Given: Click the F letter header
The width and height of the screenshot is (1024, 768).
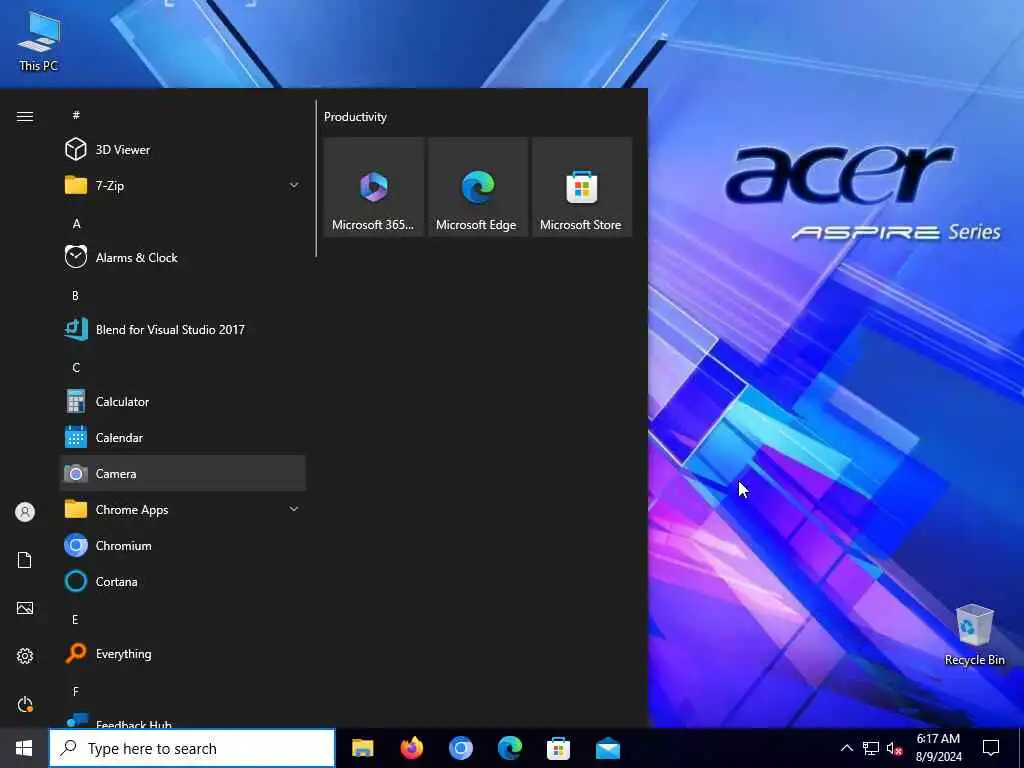Looking at the screenshot, I should tap(76, 691).
